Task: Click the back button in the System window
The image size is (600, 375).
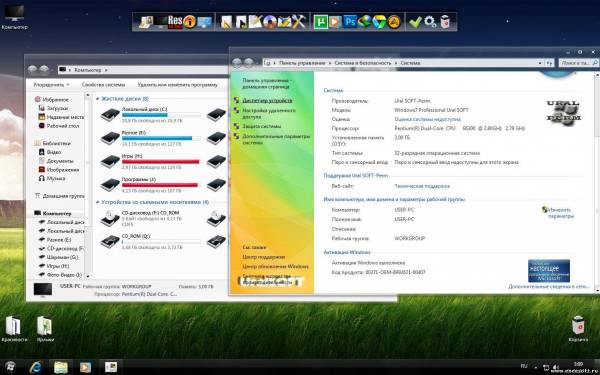Action: tap(237, 62)
